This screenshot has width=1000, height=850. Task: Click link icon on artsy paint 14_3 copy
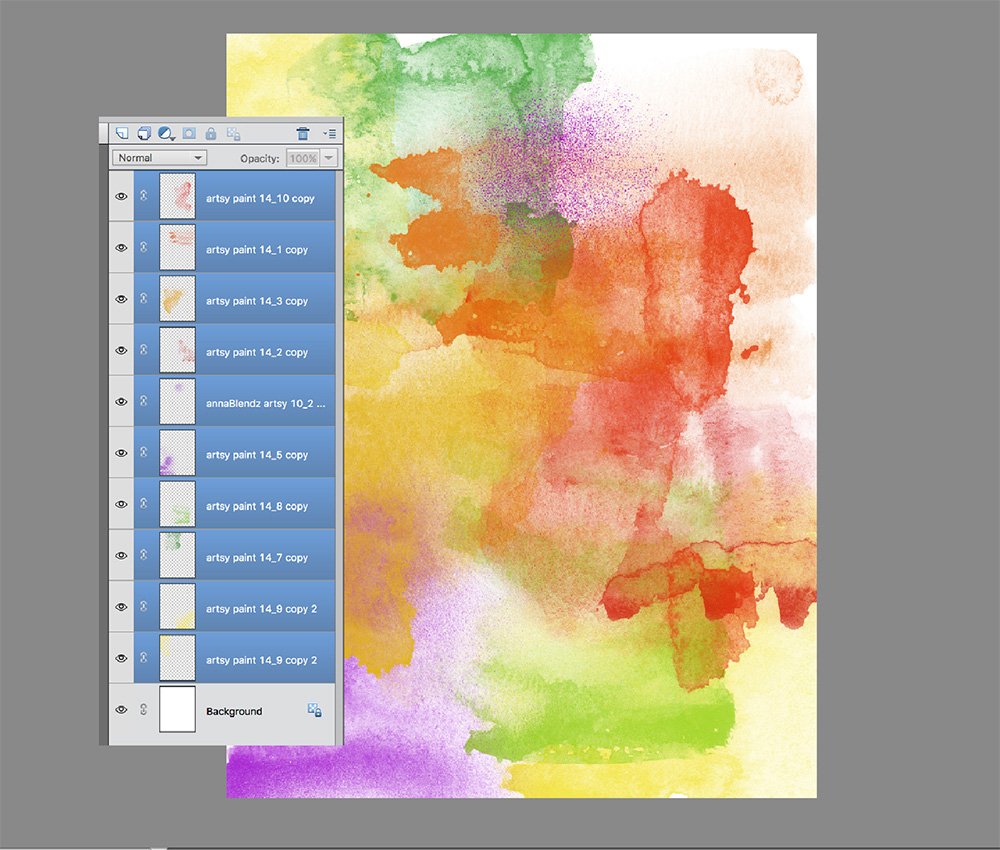144,298
